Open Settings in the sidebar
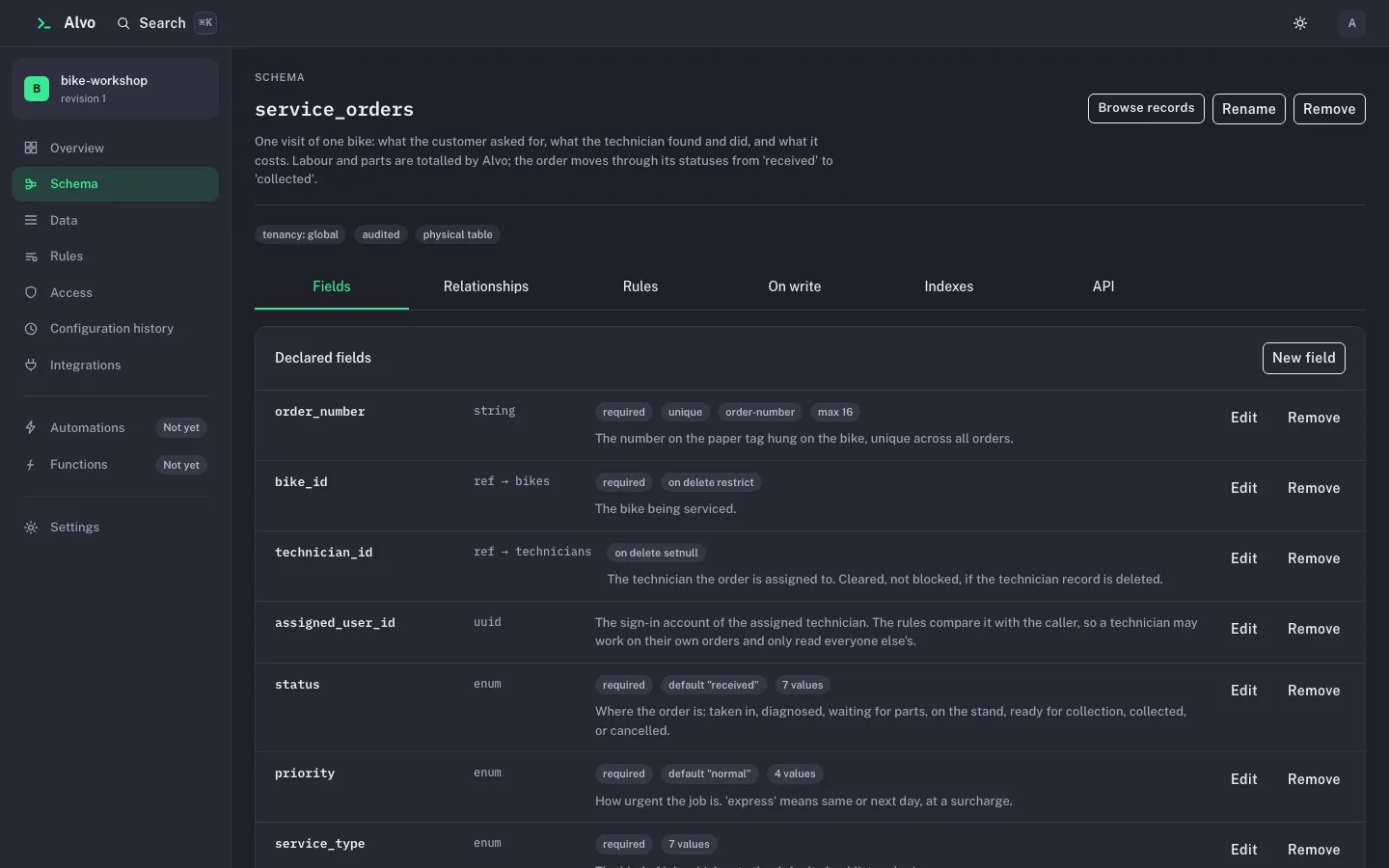 click(x=115, y=528)
